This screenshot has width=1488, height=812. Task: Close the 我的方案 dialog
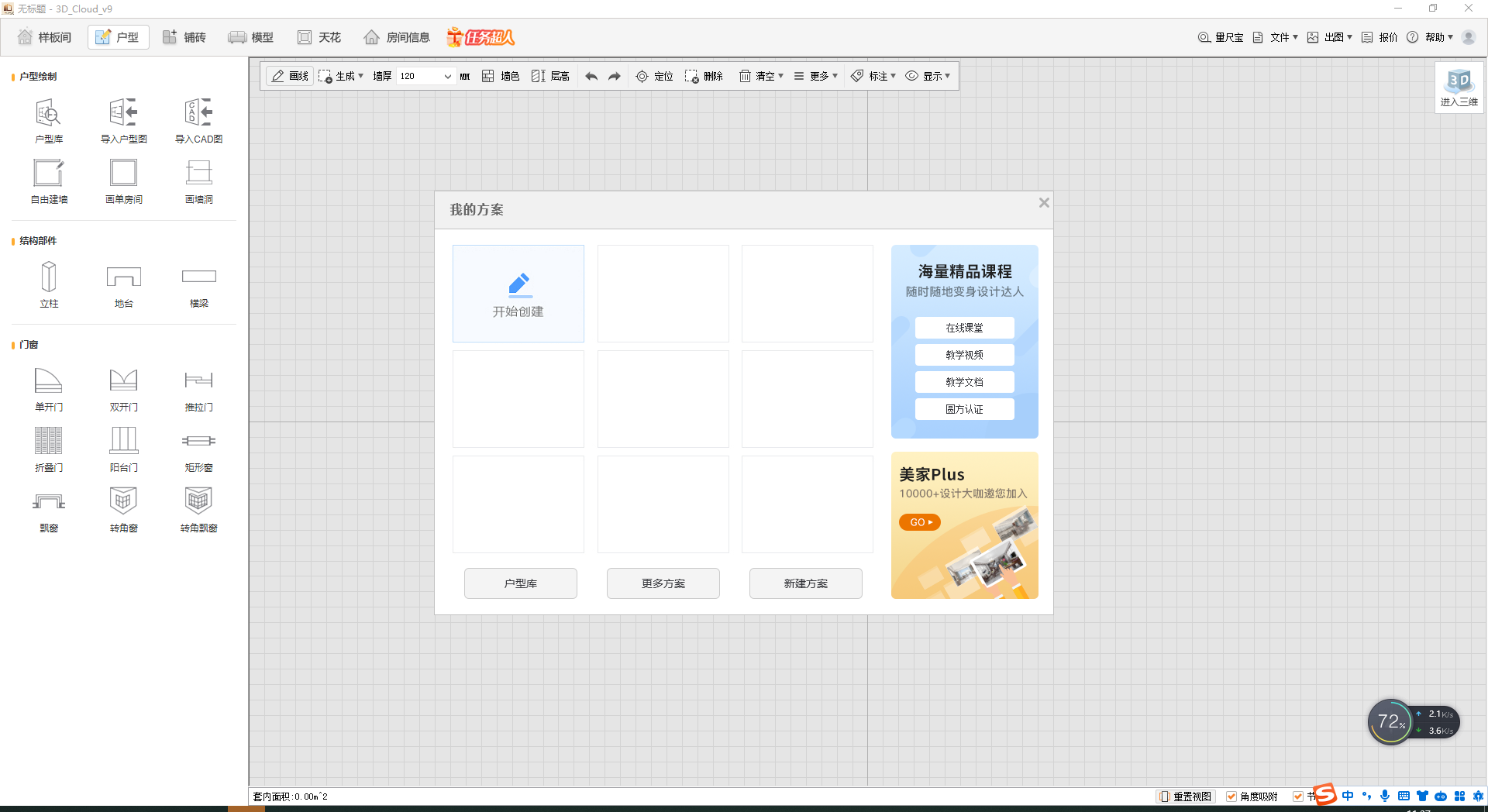(x=1044, y=202)
